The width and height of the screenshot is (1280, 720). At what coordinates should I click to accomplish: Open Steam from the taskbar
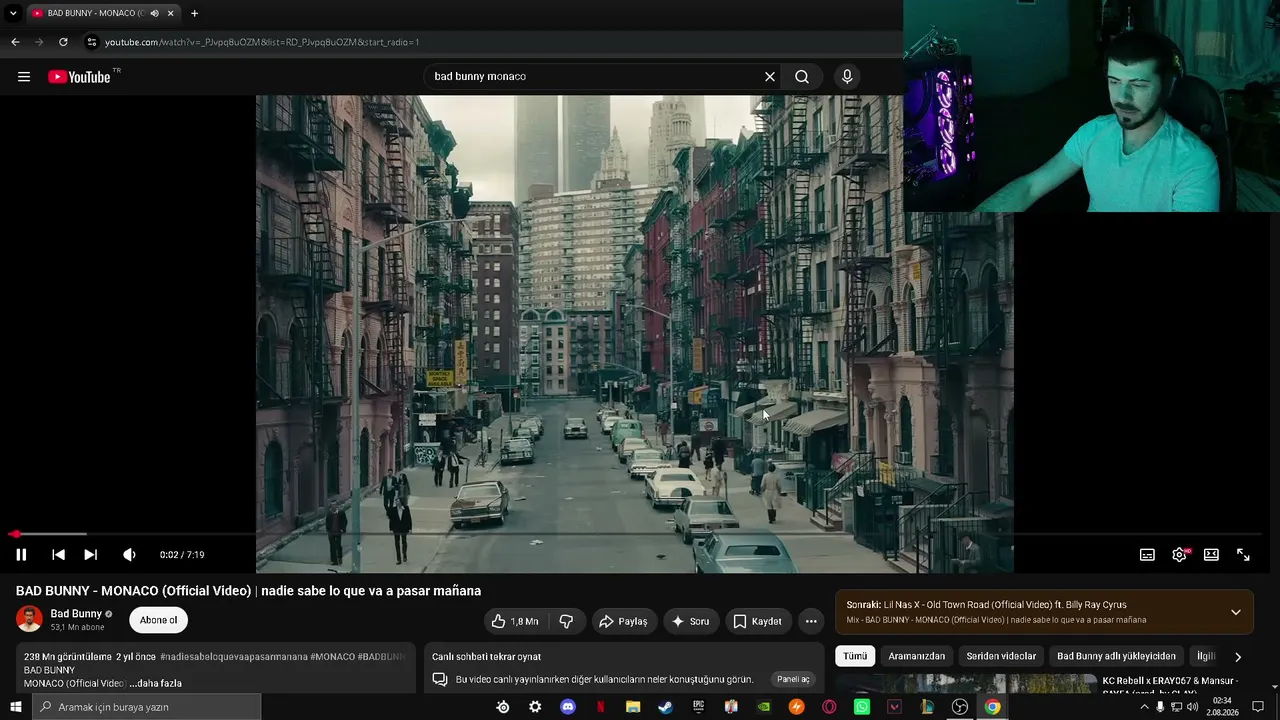click(x=665, y=707)
